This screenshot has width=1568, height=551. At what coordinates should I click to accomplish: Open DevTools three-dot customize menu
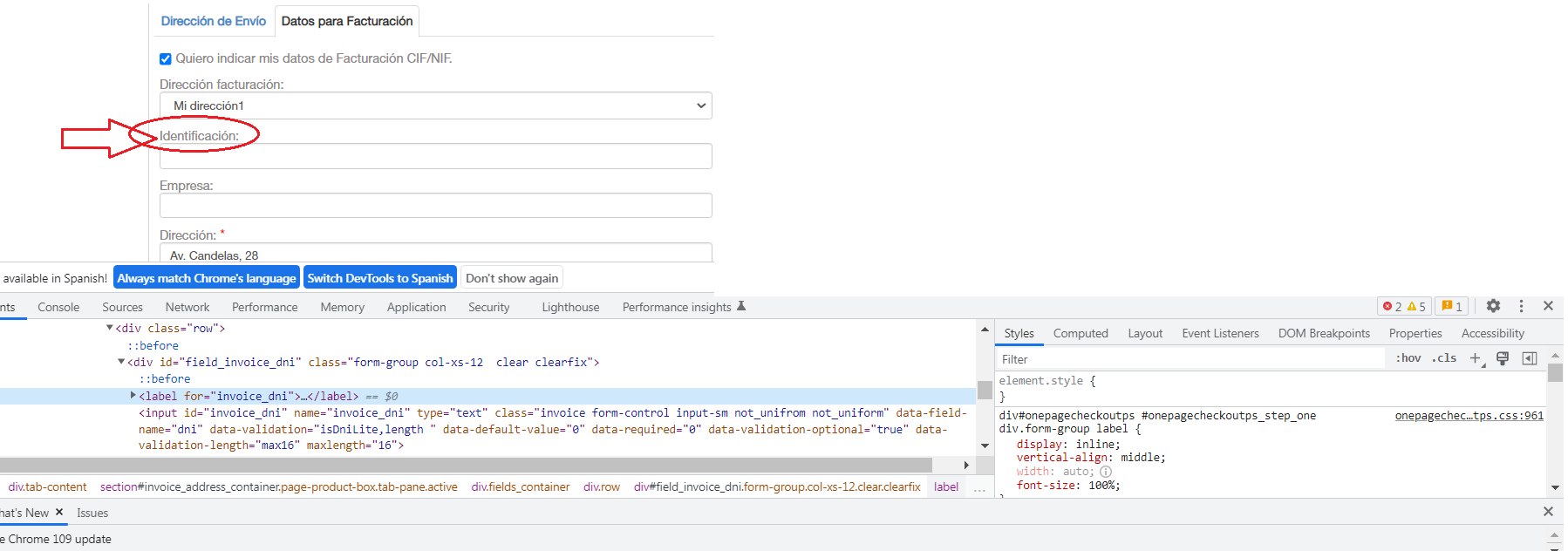point(1521,306)
